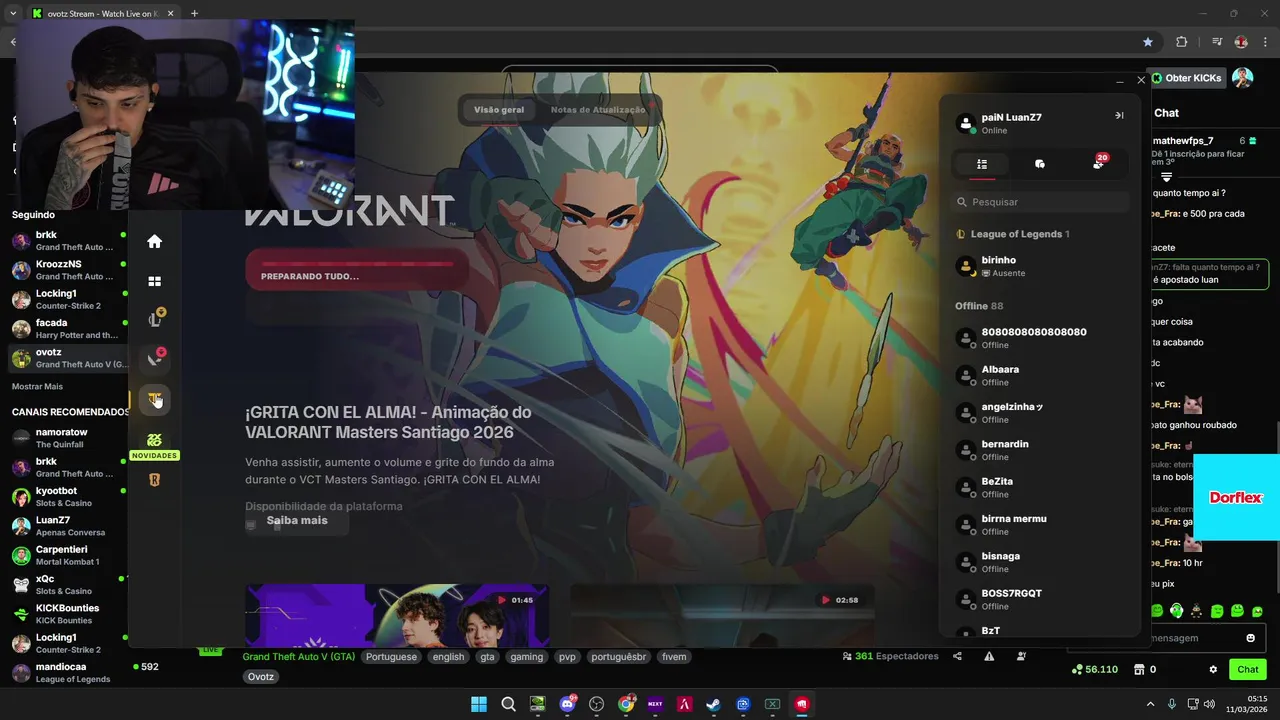The image size is (1280, 720).
Task: Click the english stream tag
Action: [448, 657]
